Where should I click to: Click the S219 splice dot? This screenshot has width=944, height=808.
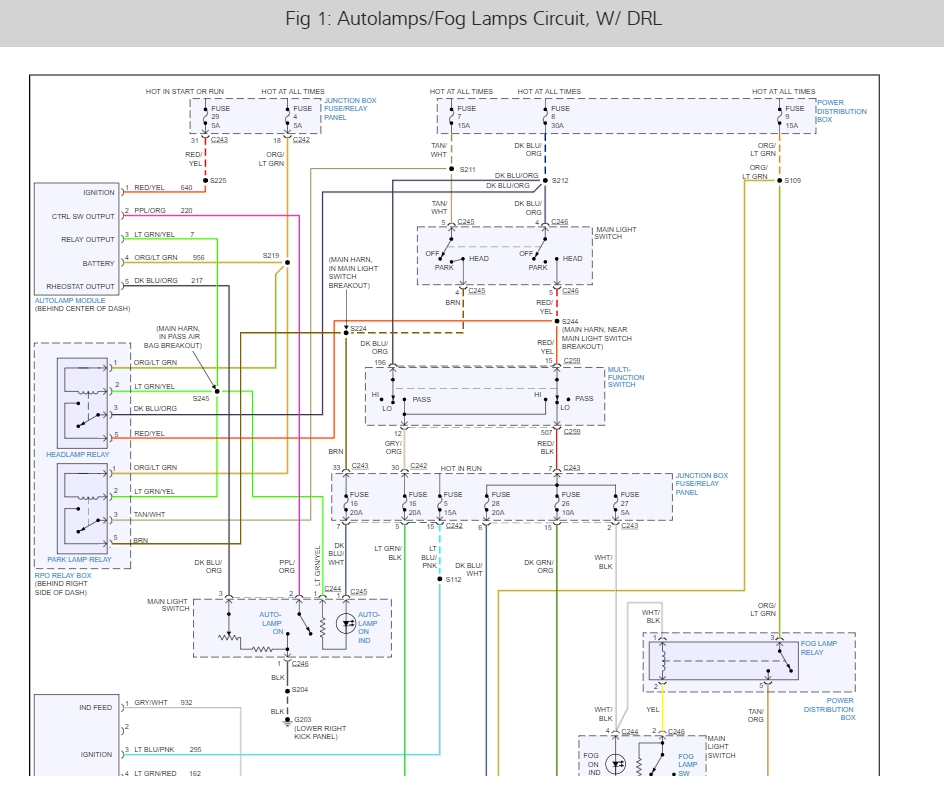287,263
